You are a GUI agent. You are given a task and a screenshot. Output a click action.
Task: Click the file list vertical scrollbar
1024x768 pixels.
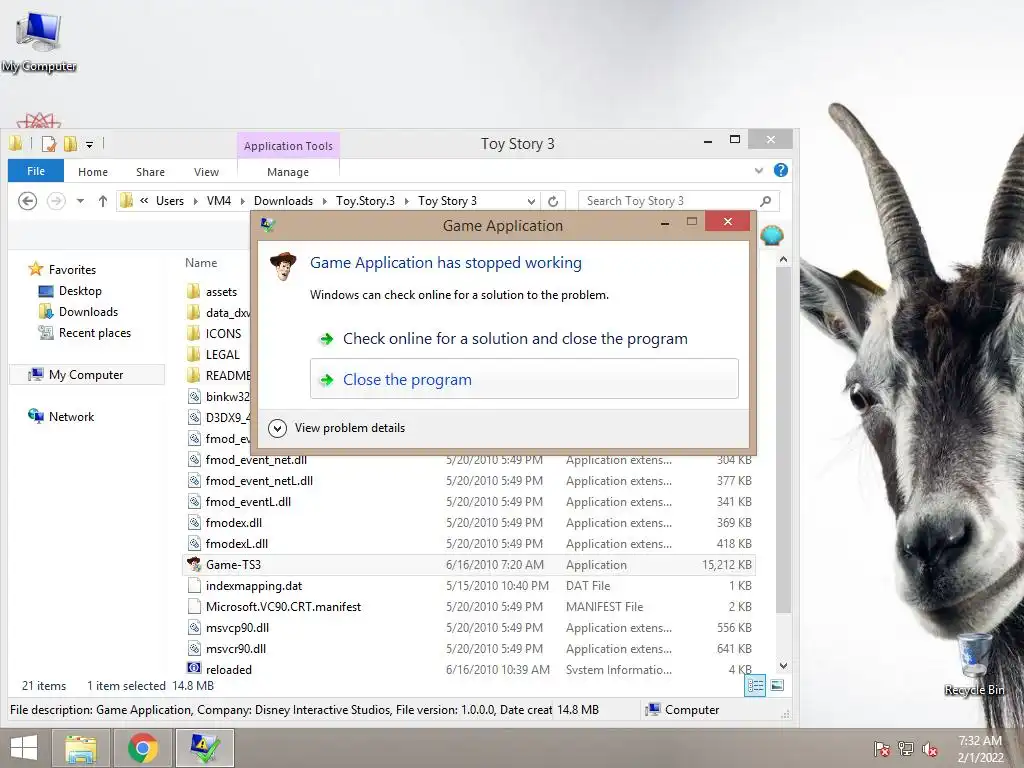[784, 441]
